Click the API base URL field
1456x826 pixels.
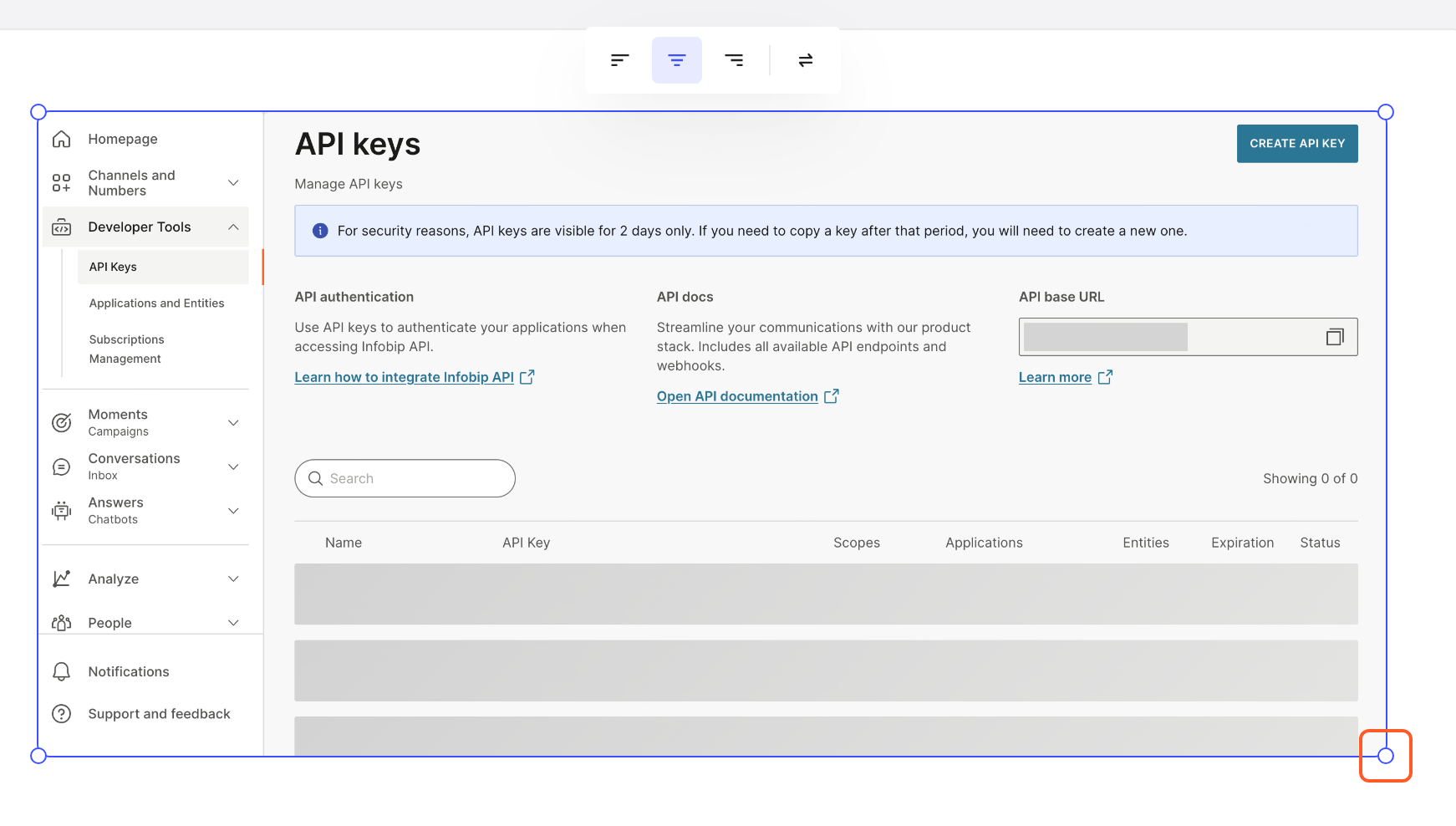pos(1188,337)
